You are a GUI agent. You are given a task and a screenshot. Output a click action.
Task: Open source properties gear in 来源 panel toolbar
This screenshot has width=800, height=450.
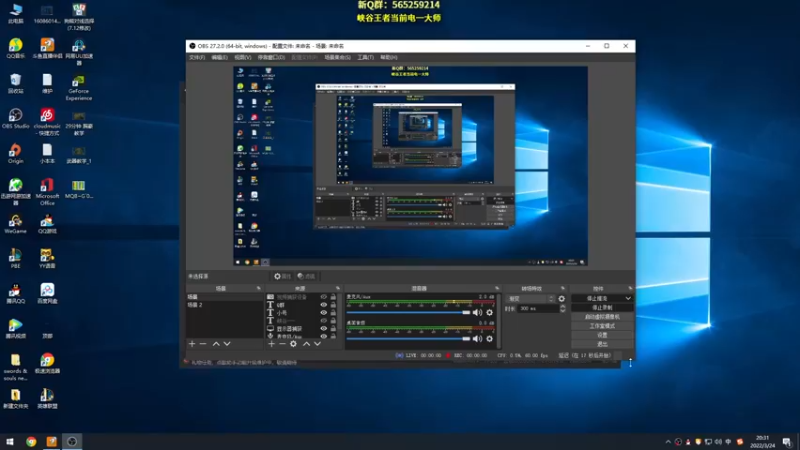coord(293,344)
